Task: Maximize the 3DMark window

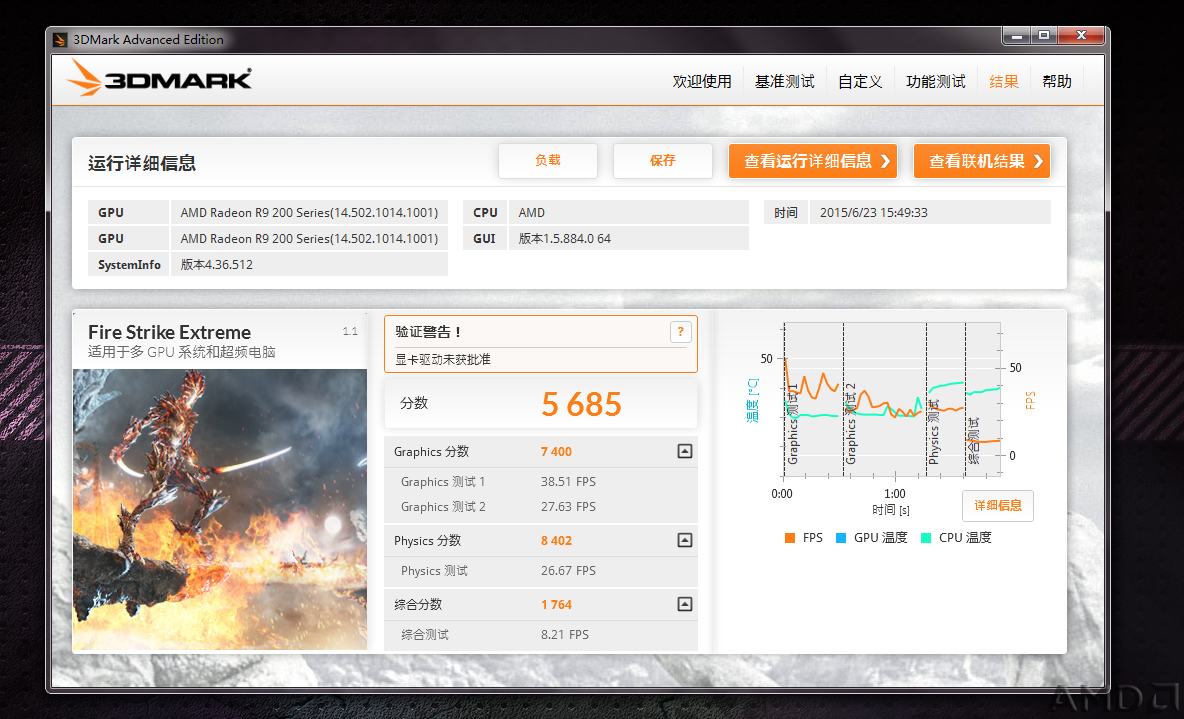Action: [x=1044, y=35]
